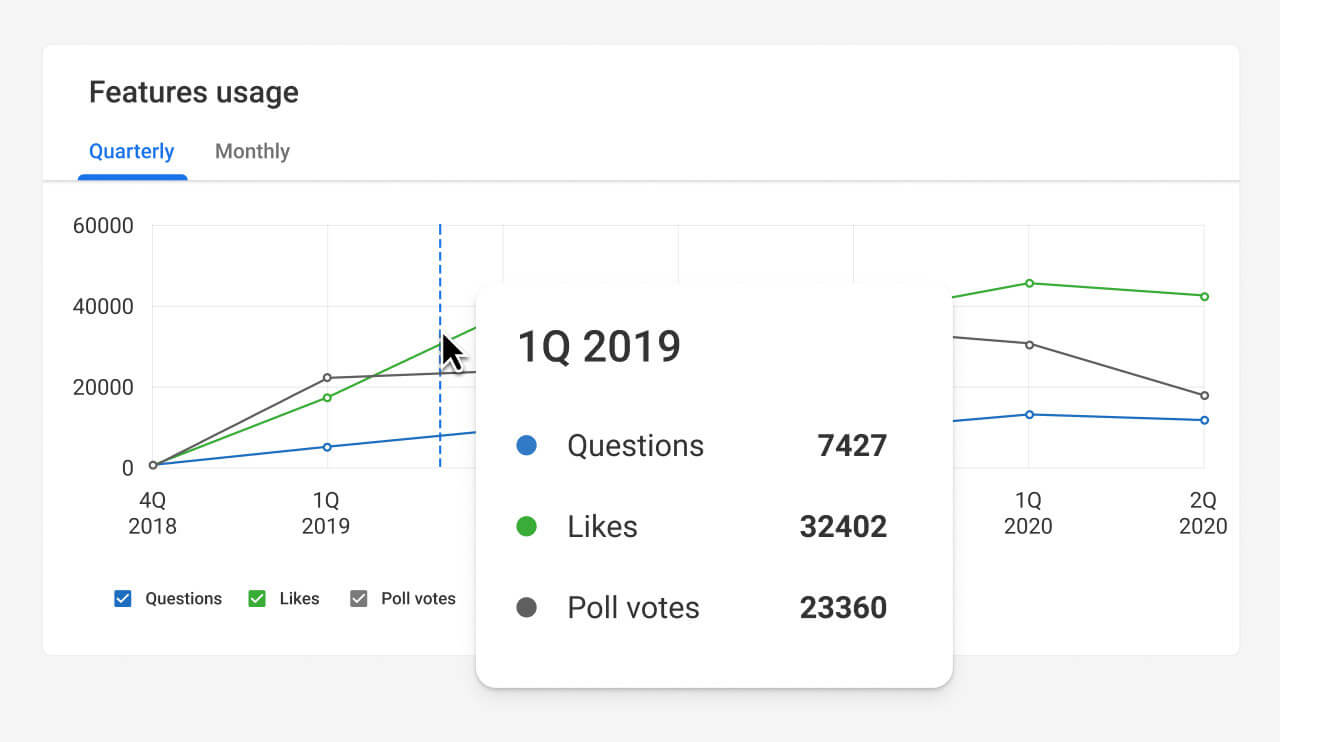The width and height of the screenshot is (1325, 742).
Task: Click the blue Questions legend dot in tooltip
Action: [x=530, y=446]
